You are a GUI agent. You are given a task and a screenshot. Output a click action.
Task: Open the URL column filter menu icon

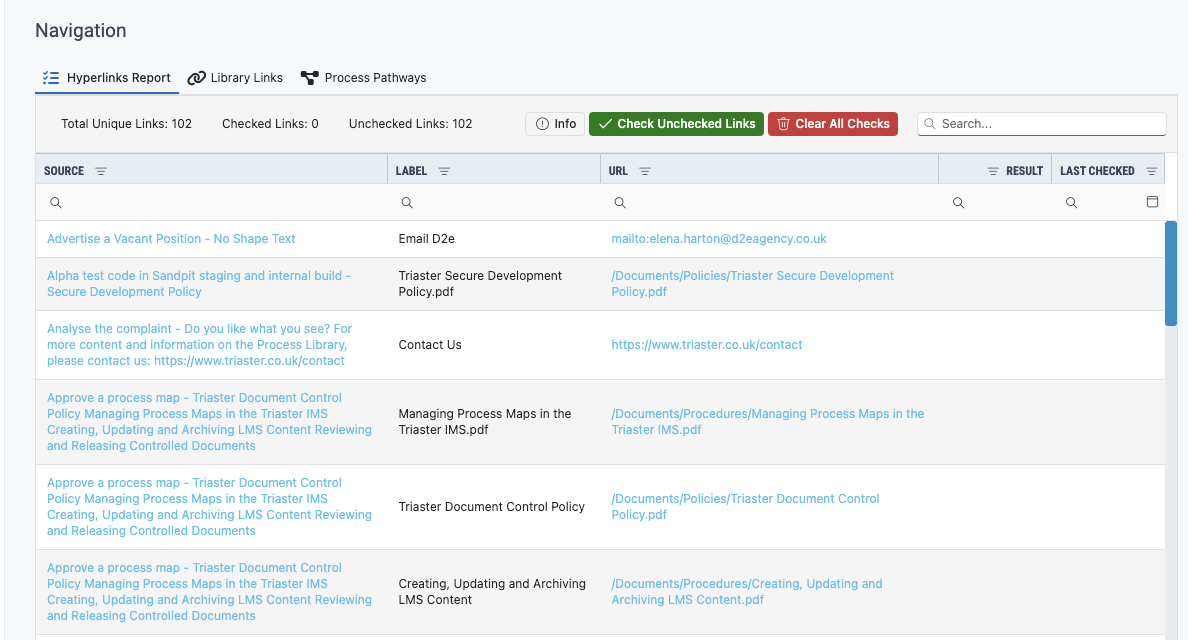click(x=645, y=171)
